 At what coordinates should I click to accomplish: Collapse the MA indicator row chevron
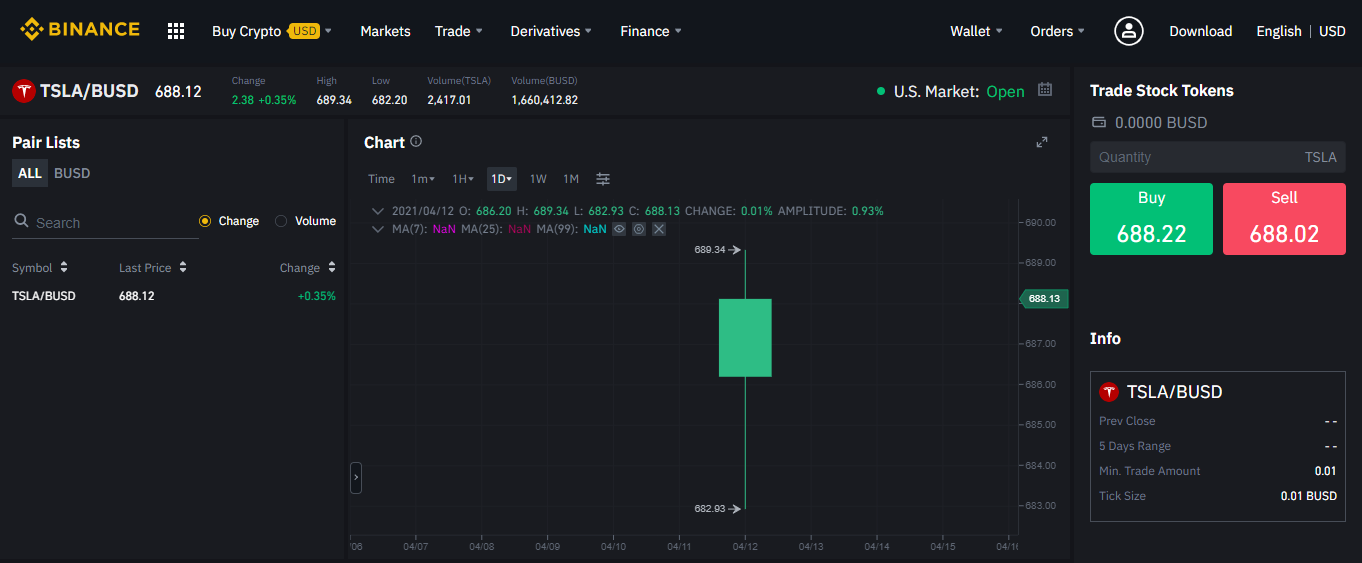(377, 229)
